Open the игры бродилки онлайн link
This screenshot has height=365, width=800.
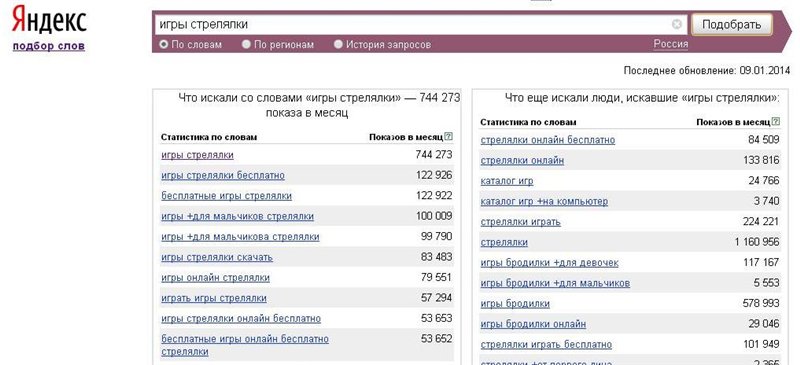pyautogui.click(x=533, y=324)
